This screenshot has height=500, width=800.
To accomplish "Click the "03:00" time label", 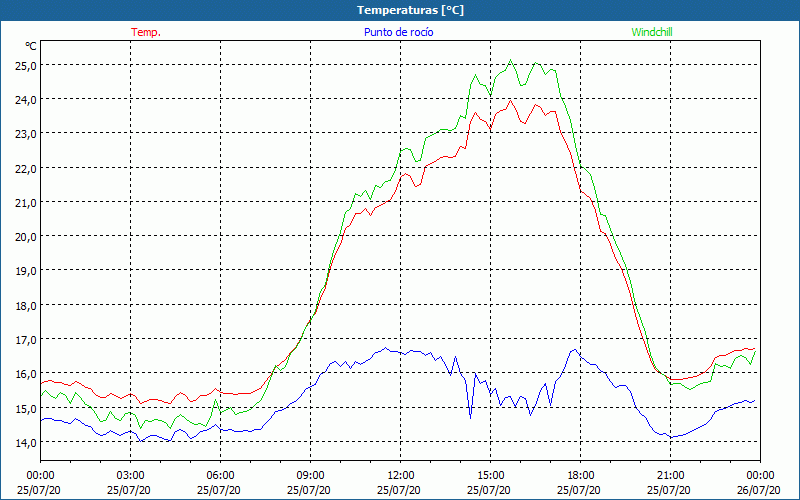I will click(130, 476).
